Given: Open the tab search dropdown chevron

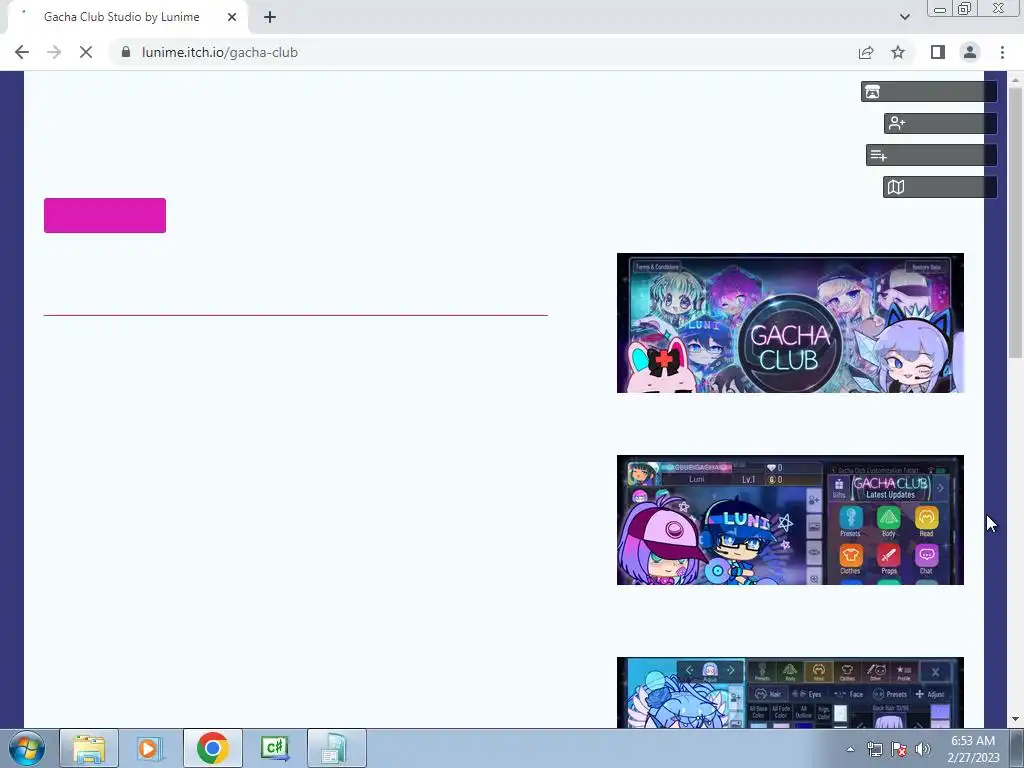Looking at the screenshot, I should point(904,17).
